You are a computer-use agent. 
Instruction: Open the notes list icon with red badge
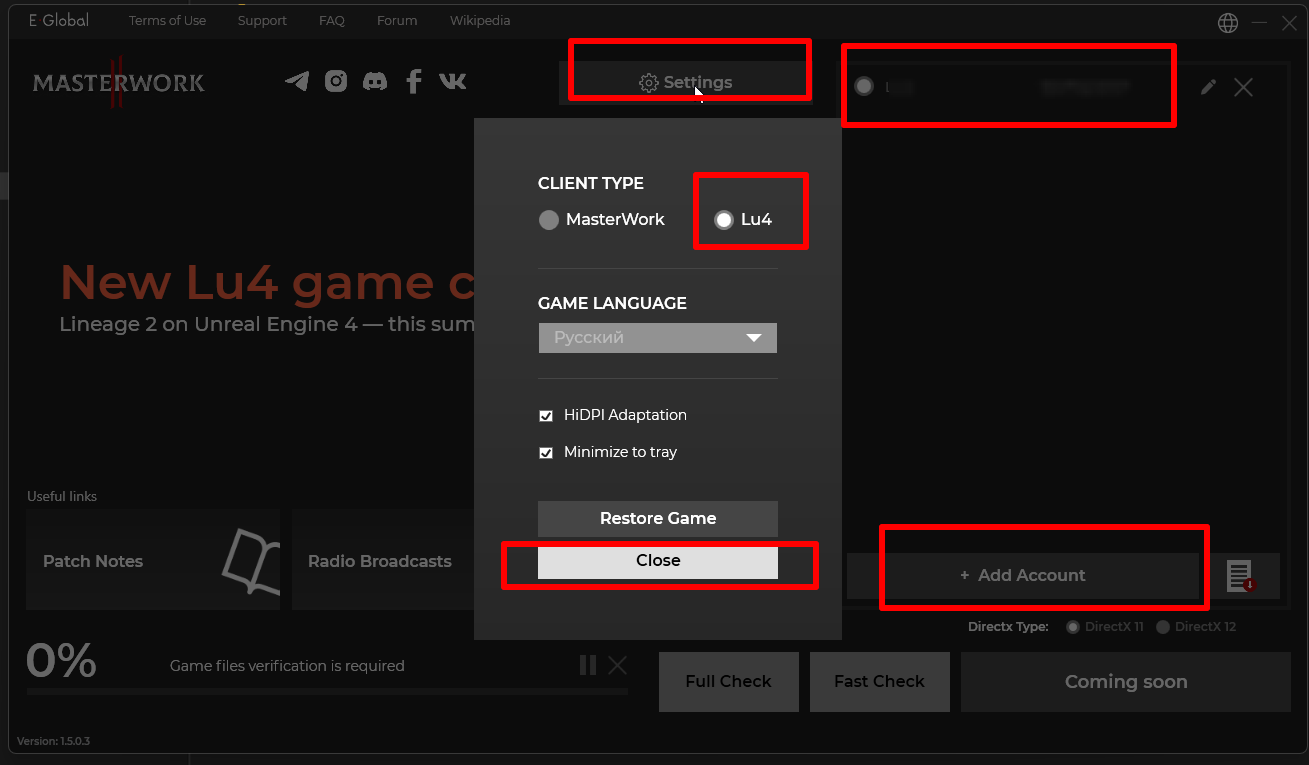coord(1240,575)
